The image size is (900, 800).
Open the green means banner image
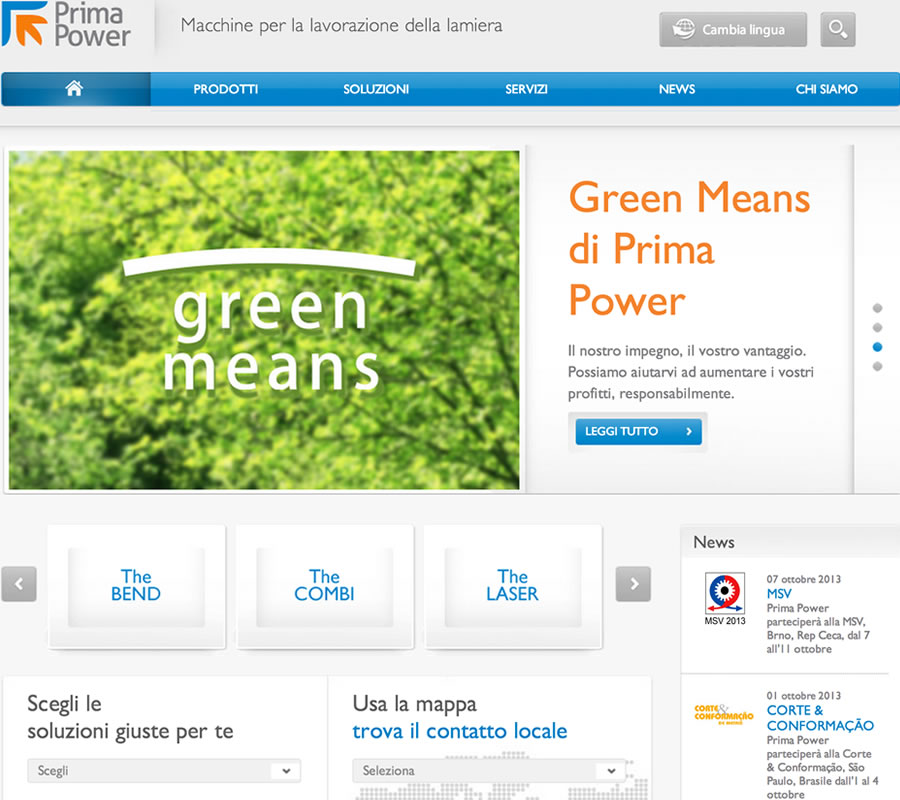point(264,320)
